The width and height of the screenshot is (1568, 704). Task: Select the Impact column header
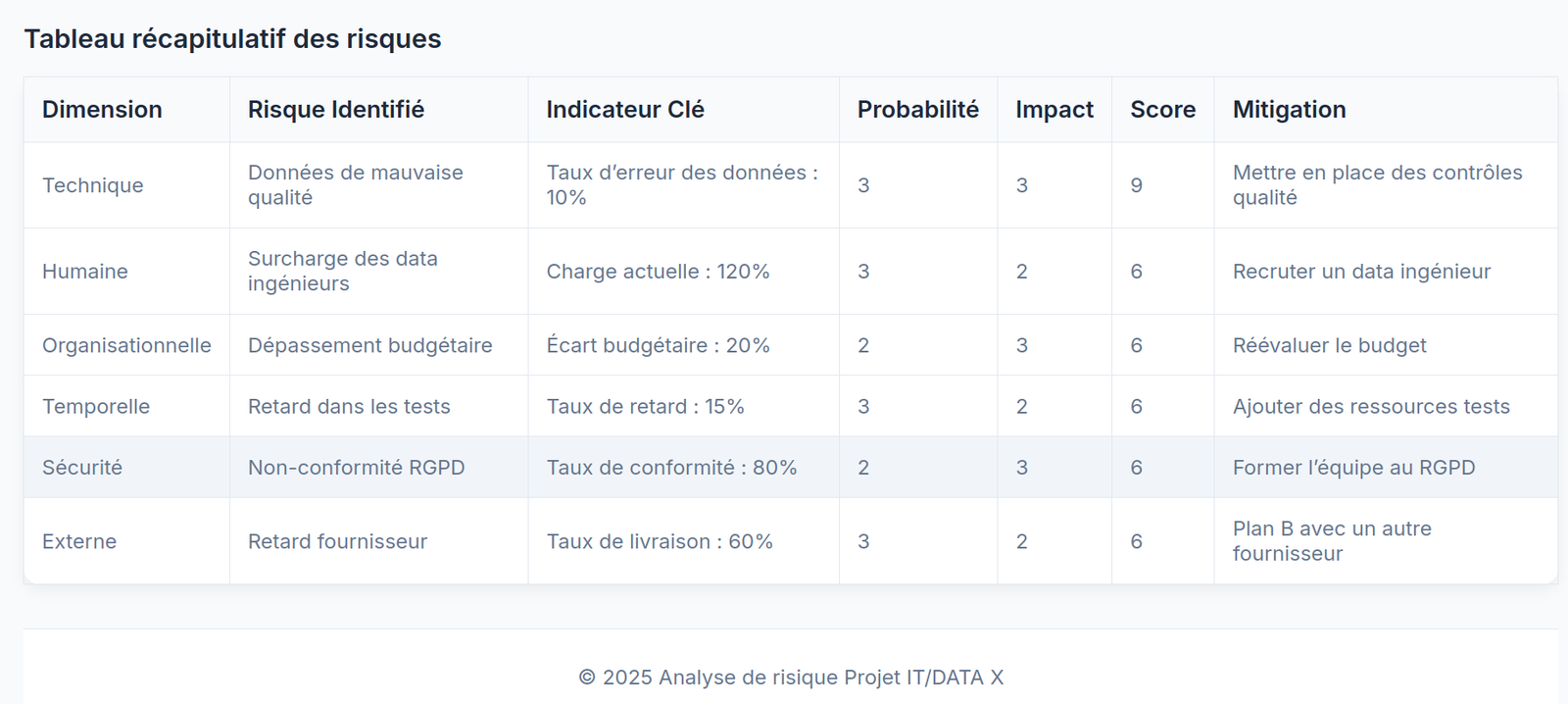(1053, 110)
